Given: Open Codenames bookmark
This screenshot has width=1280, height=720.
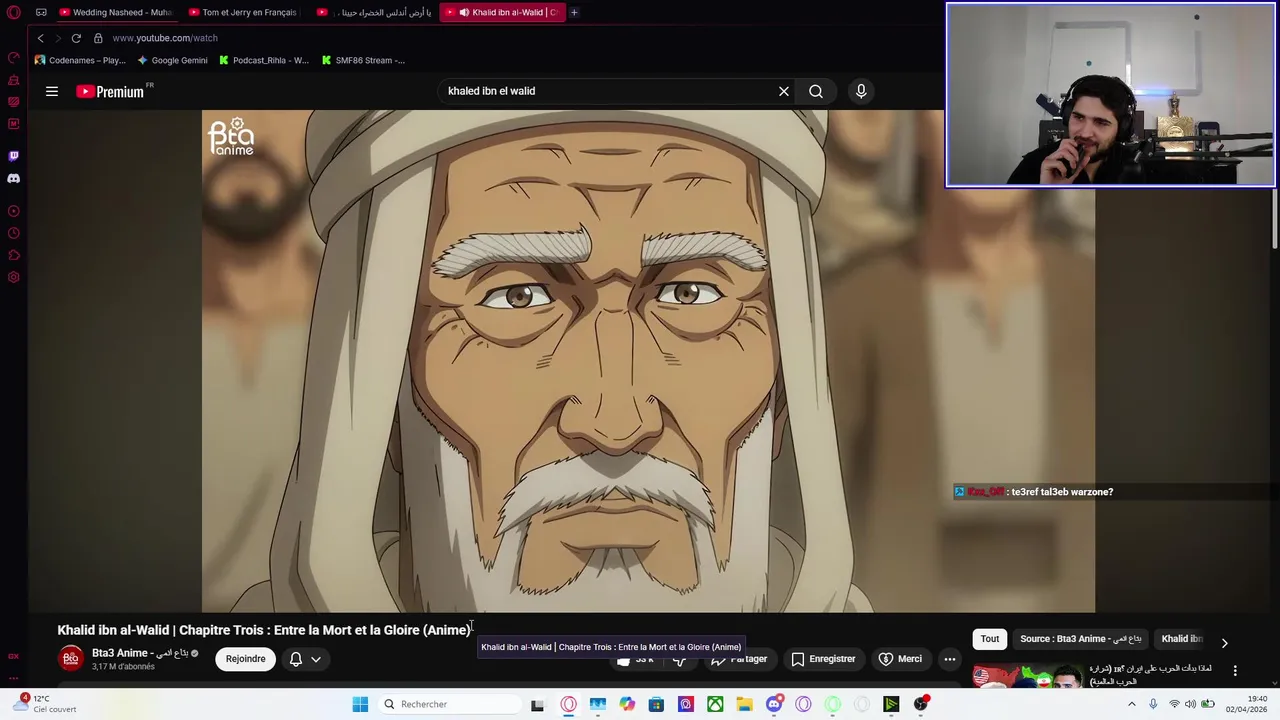Looking at the screenshot, I should pyautogui.click(x=80, y=60).
